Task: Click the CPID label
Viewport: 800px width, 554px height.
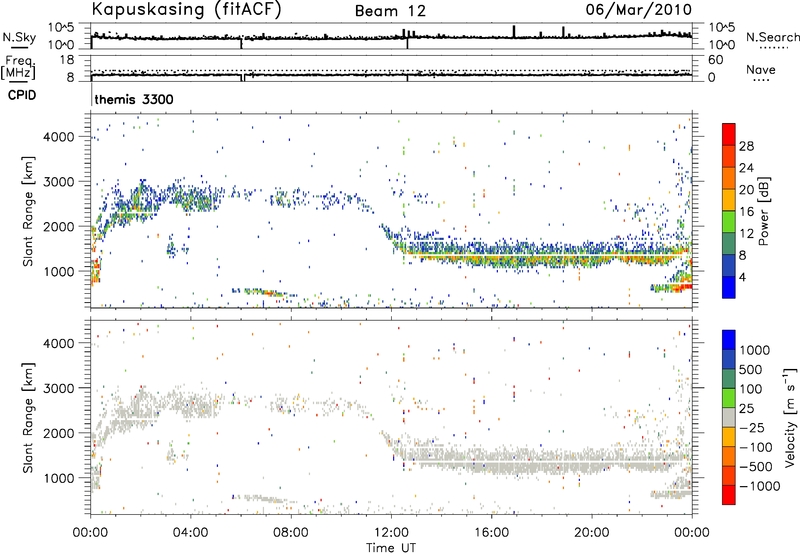Action: coord(22,95)
